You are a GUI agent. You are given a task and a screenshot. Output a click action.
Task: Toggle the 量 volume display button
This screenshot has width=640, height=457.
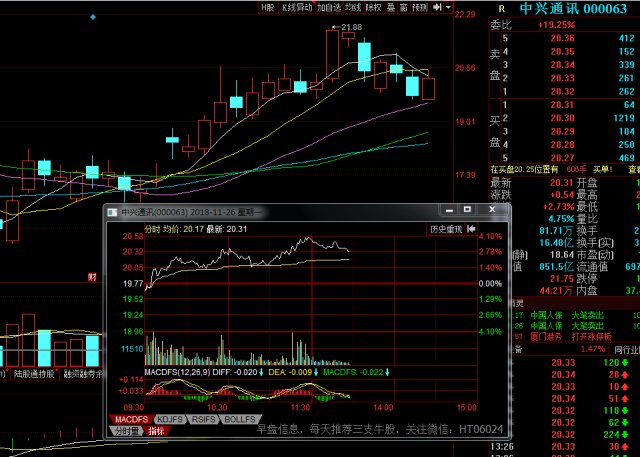391,7
